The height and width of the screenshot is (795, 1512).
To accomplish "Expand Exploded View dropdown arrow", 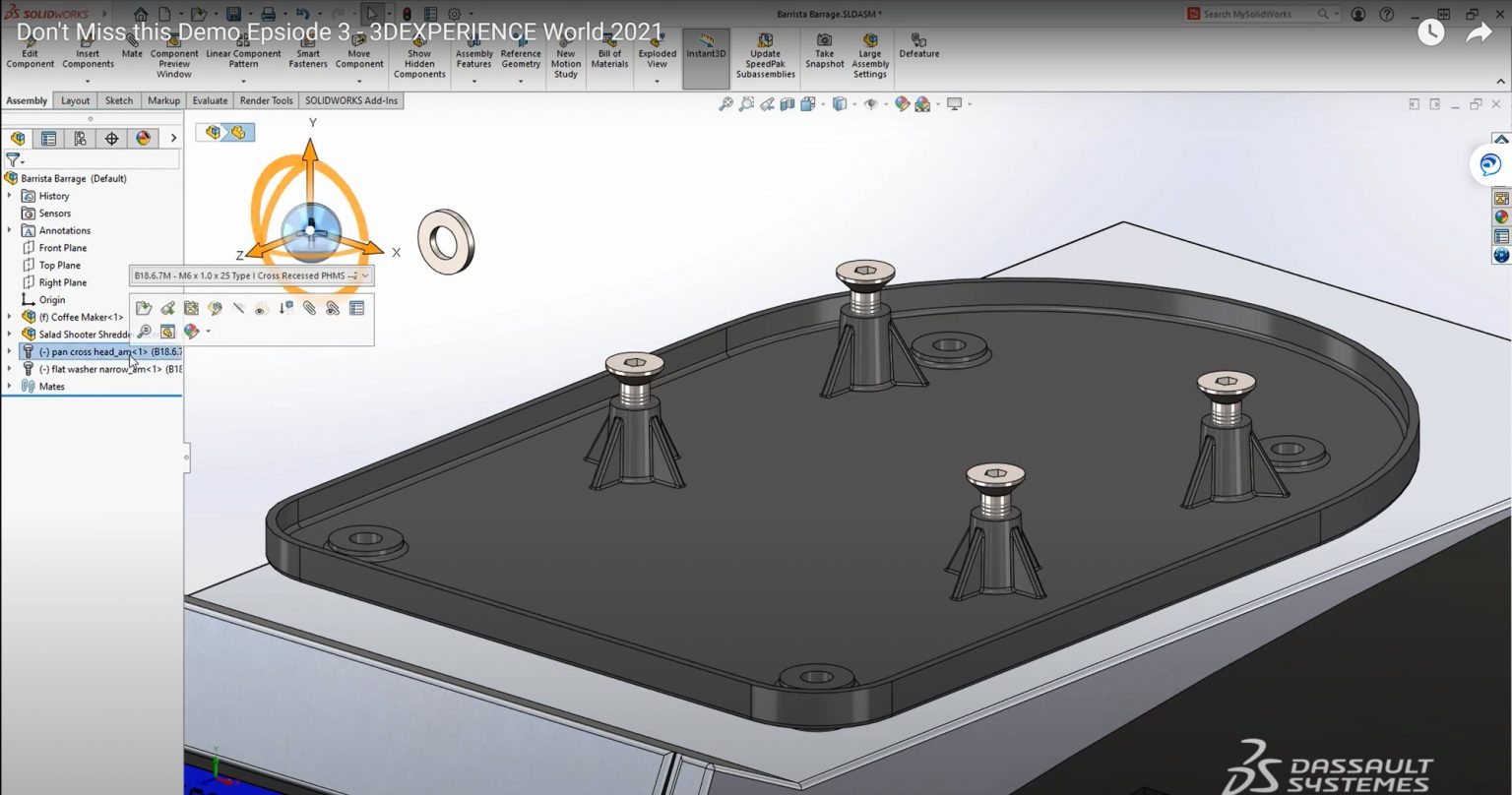I will pos(657,82).
